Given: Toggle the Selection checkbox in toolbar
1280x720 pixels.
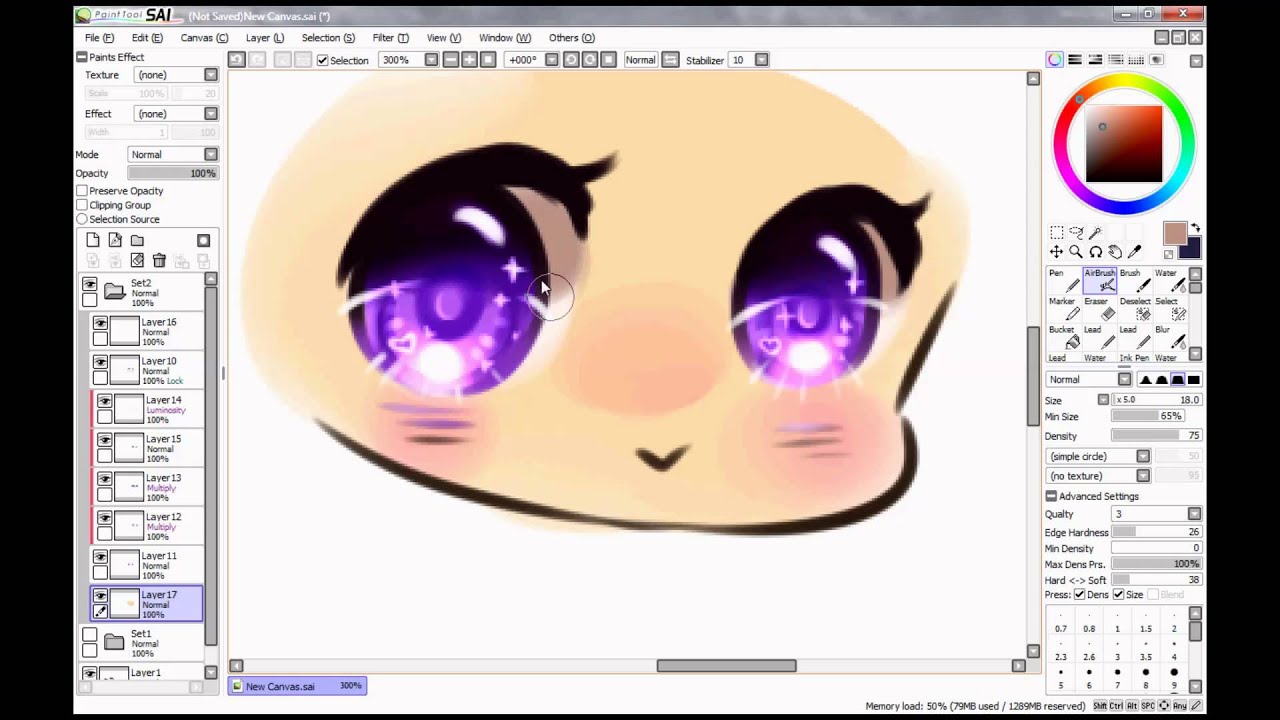Looking at the screenshot, I should (x=322, y=60).
